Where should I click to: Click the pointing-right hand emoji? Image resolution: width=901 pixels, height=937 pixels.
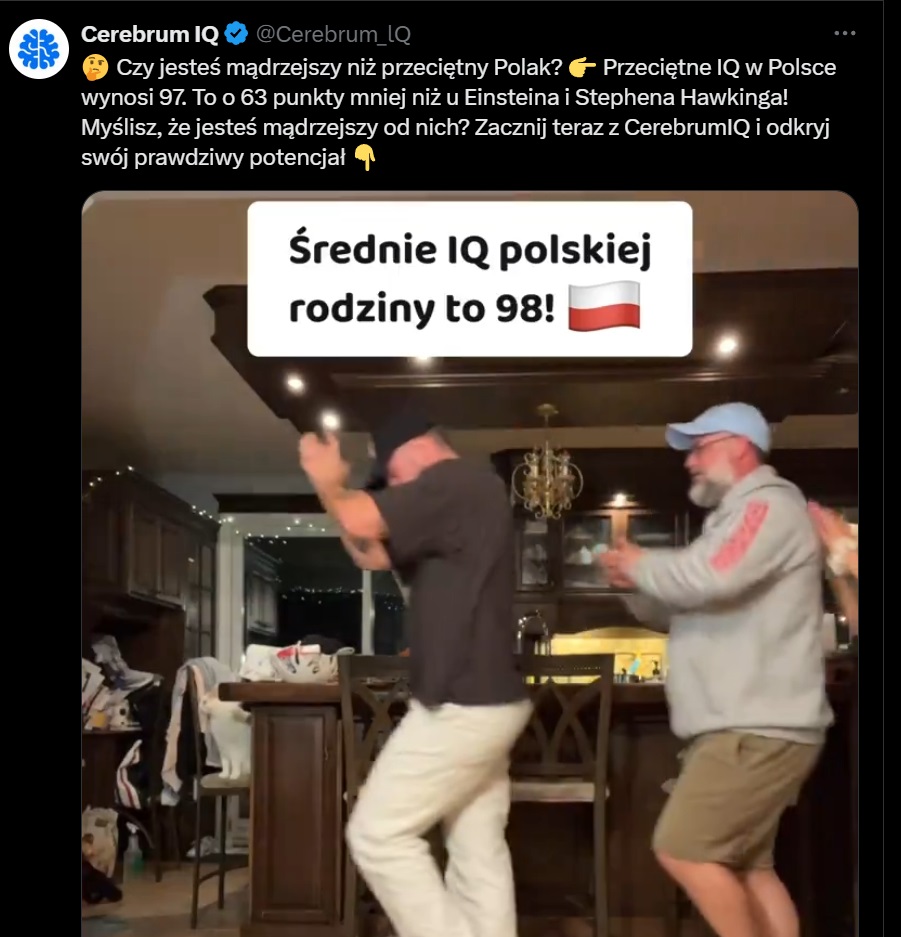[x=581, y=68]
